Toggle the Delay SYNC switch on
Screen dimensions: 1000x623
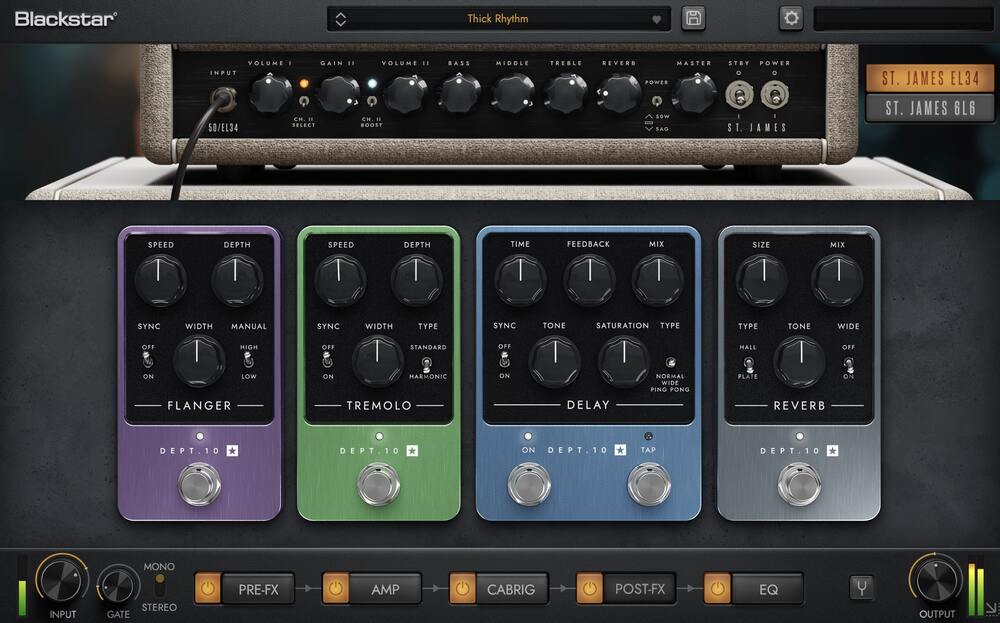point(504,360)
